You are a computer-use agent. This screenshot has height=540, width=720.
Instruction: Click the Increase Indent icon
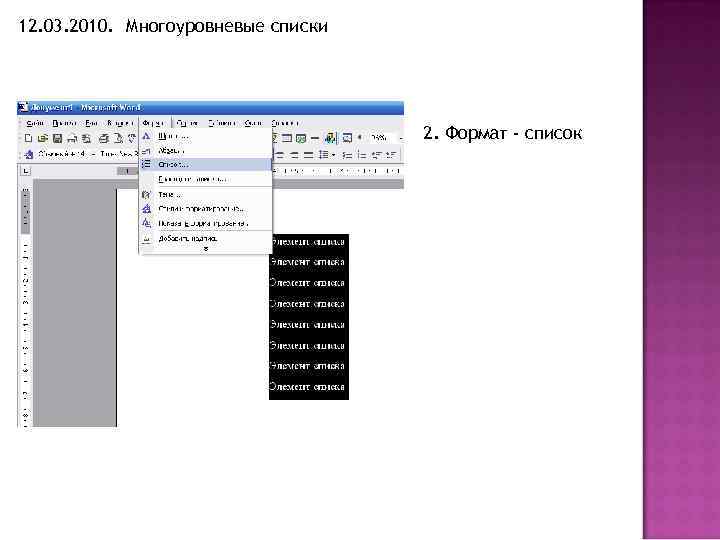[x=391, y=155]
